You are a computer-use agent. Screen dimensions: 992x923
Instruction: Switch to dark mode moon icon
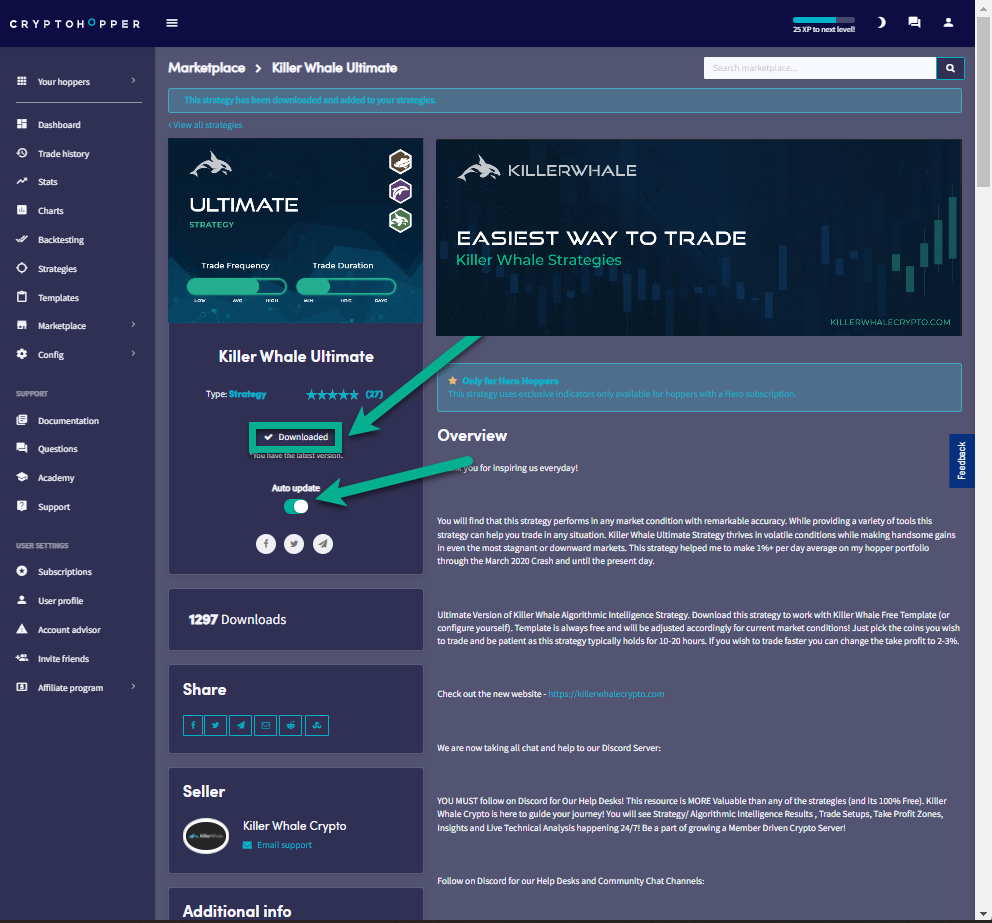click(x=881, y=23)
